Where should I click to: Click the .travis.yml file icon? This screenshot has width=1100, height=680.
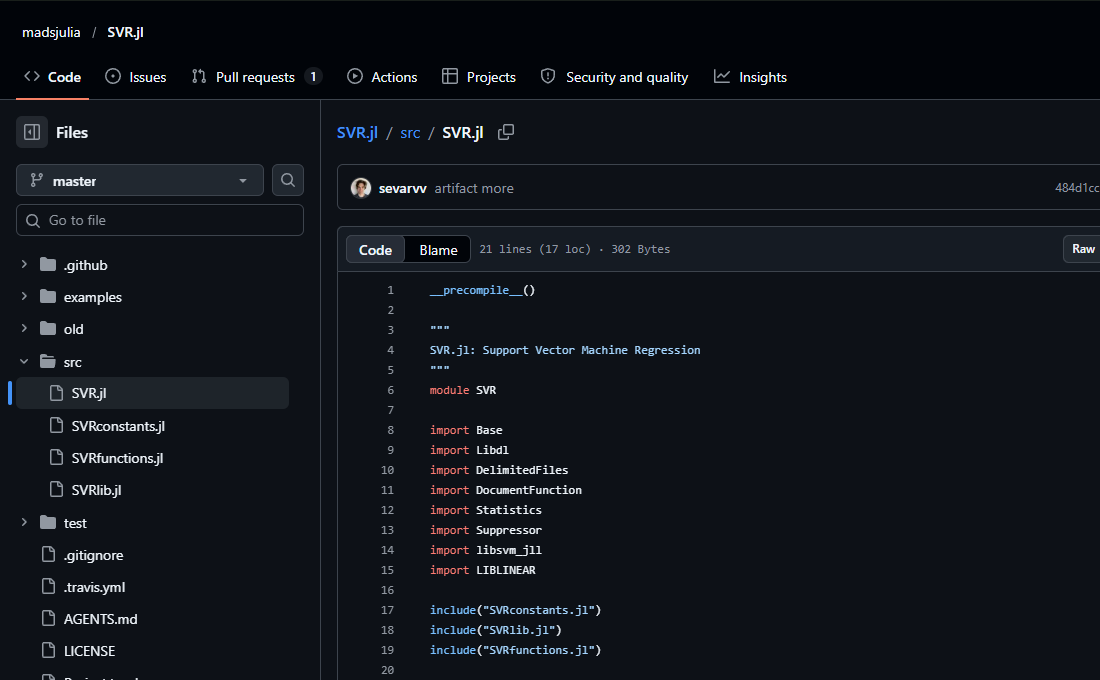point(48,587)
